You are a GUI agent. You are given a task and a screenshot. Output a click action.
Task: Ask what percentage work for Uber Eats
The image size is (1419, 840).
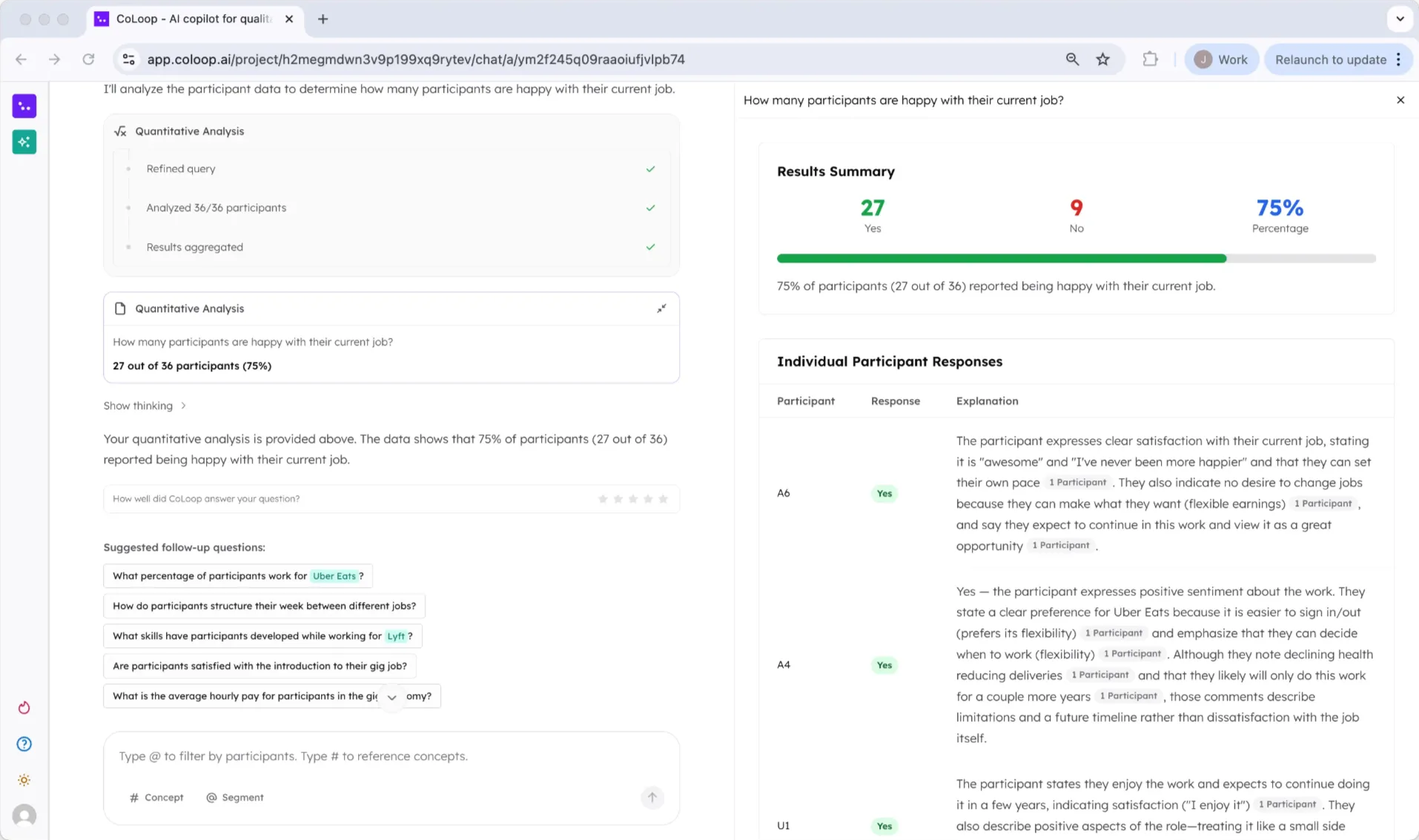pyautogui.click(x=238, y=576)
